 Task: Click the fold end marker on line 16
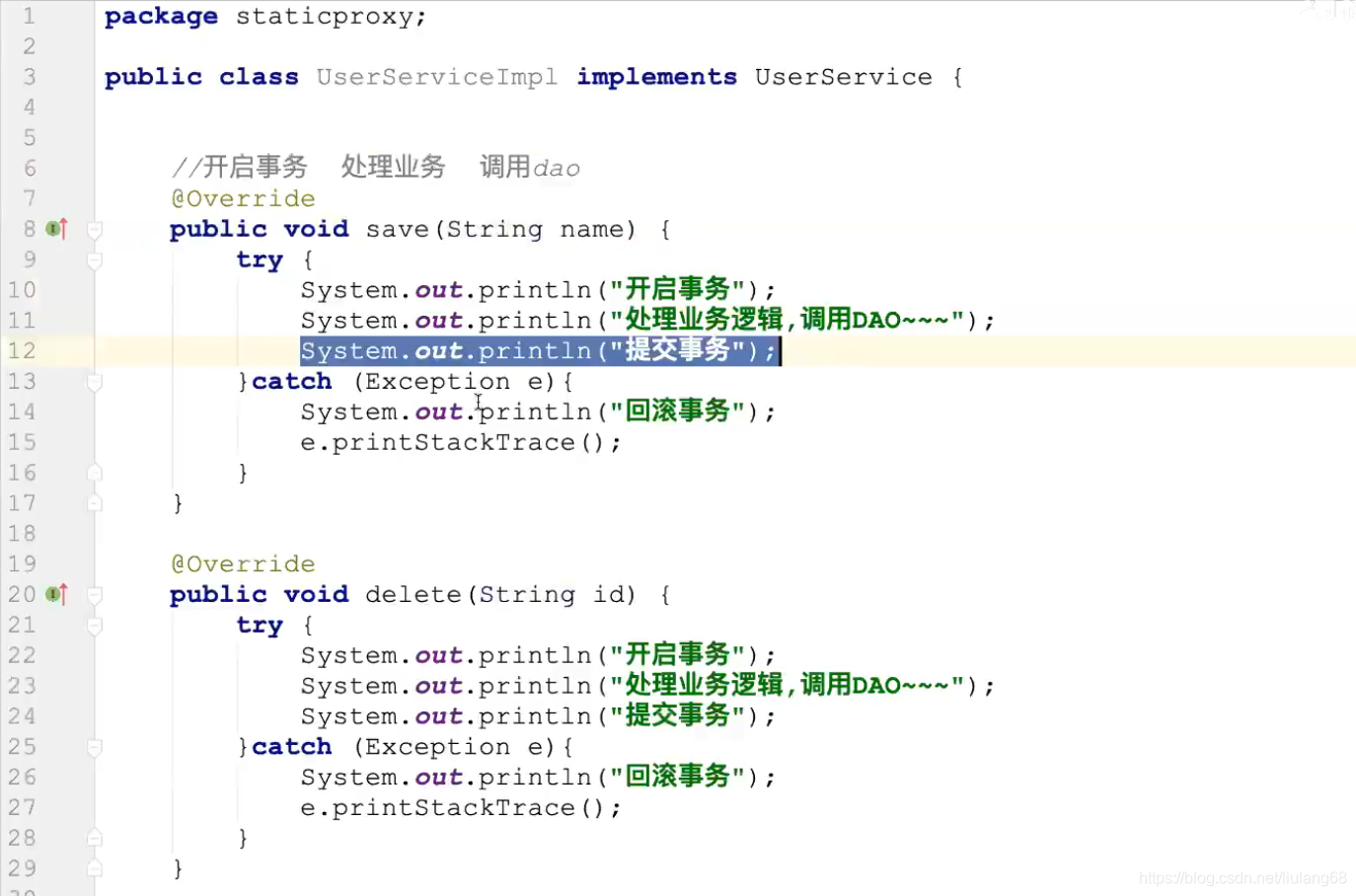click(x=95, y=473)
